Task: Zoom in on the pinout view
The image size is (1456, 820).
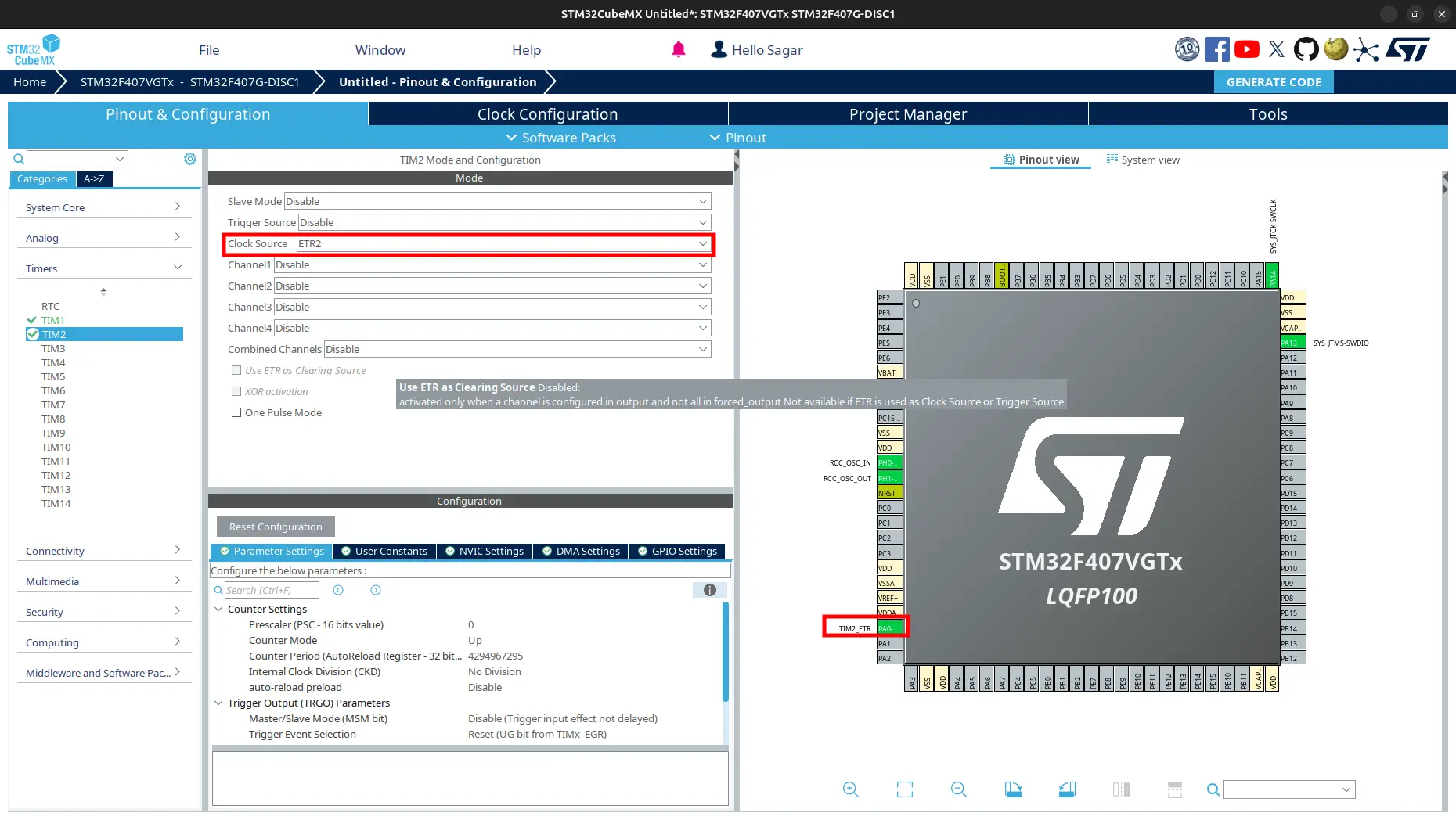Action: point(851,789)
